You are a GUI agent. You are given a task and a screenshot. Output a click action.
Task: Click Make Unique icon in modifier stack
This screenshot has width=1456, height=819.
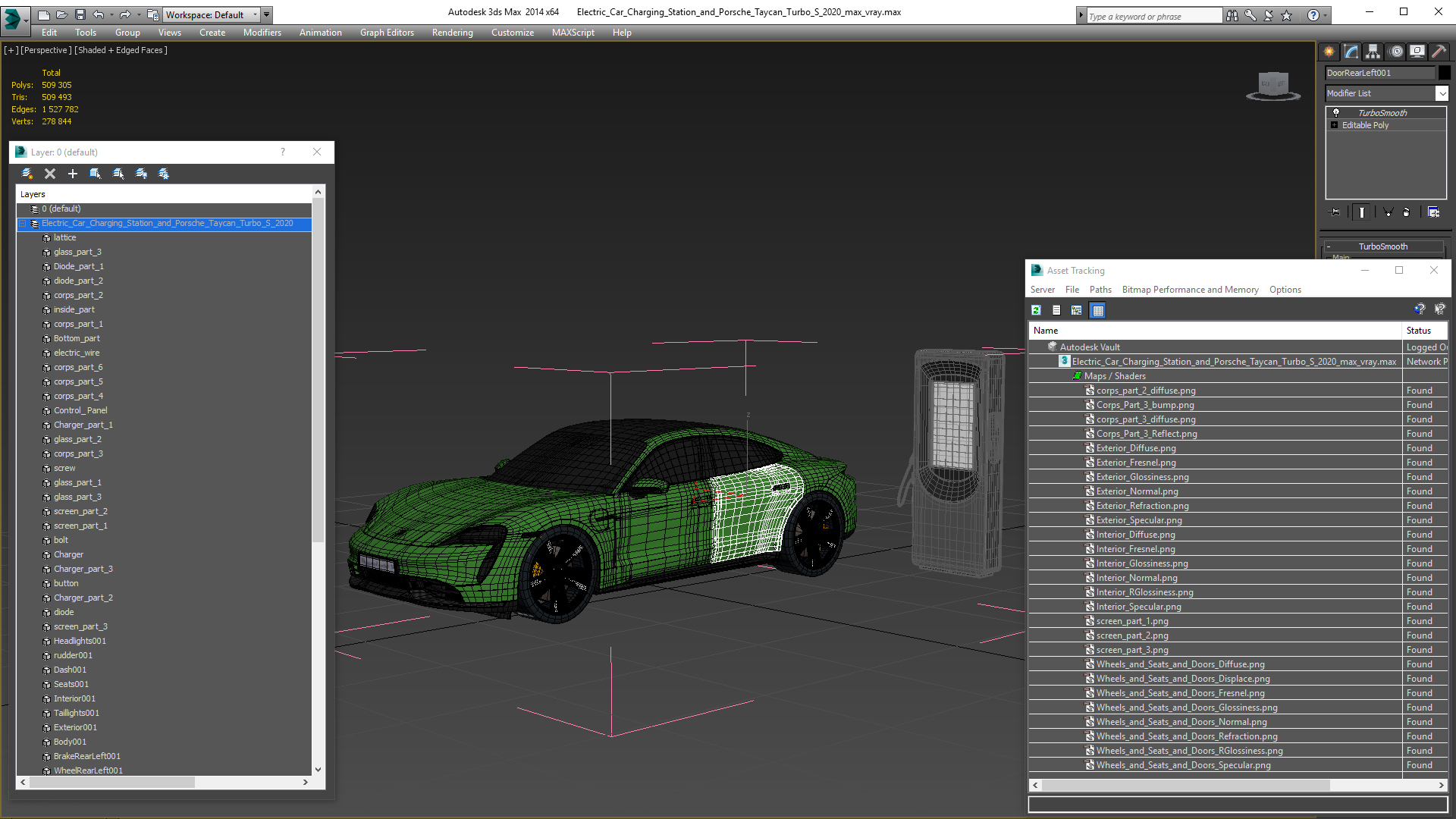[1388, 212]
